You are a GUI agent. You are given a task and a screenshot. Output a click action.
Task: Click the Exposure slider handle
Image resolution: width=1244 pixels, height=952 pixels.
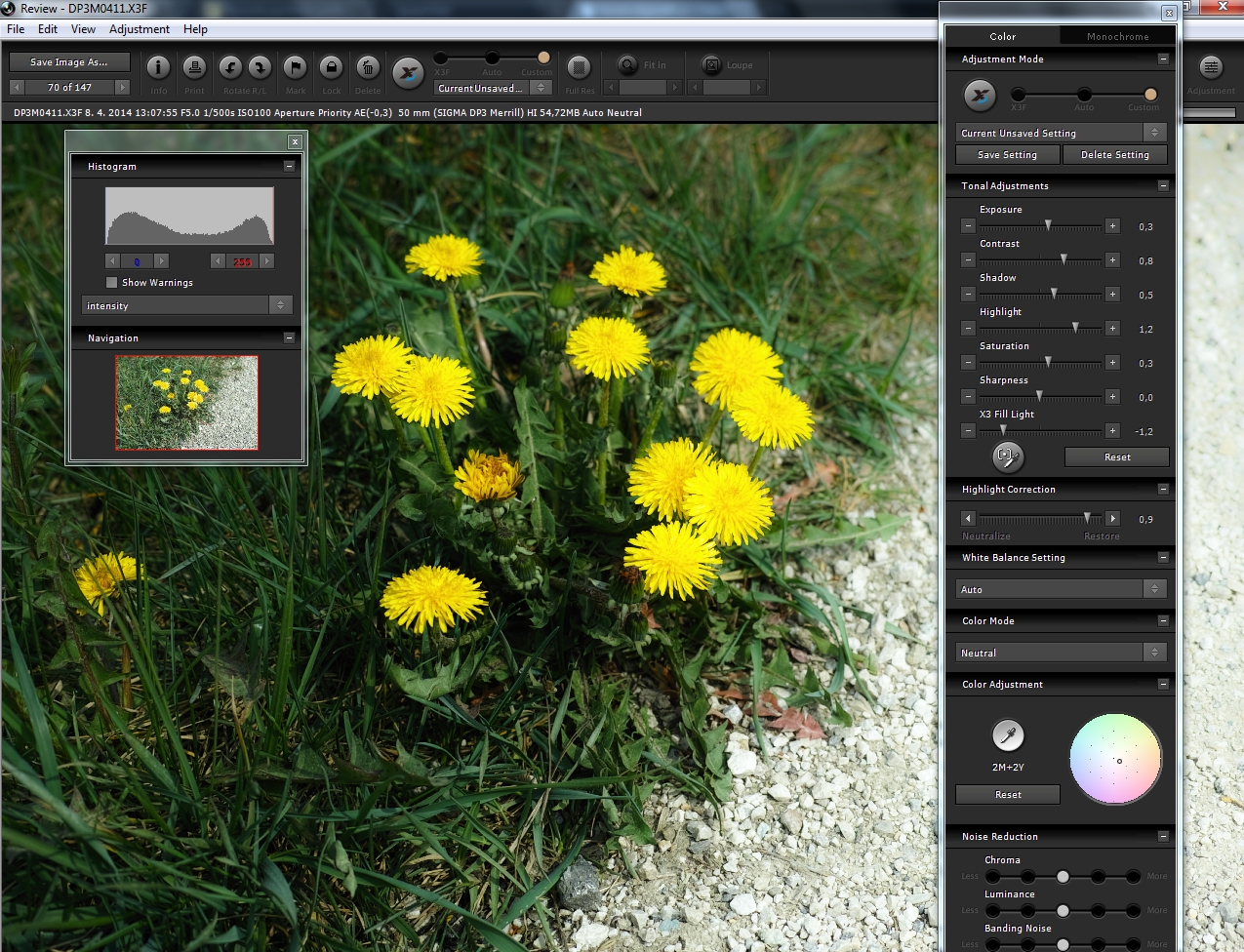(1048, 226)
